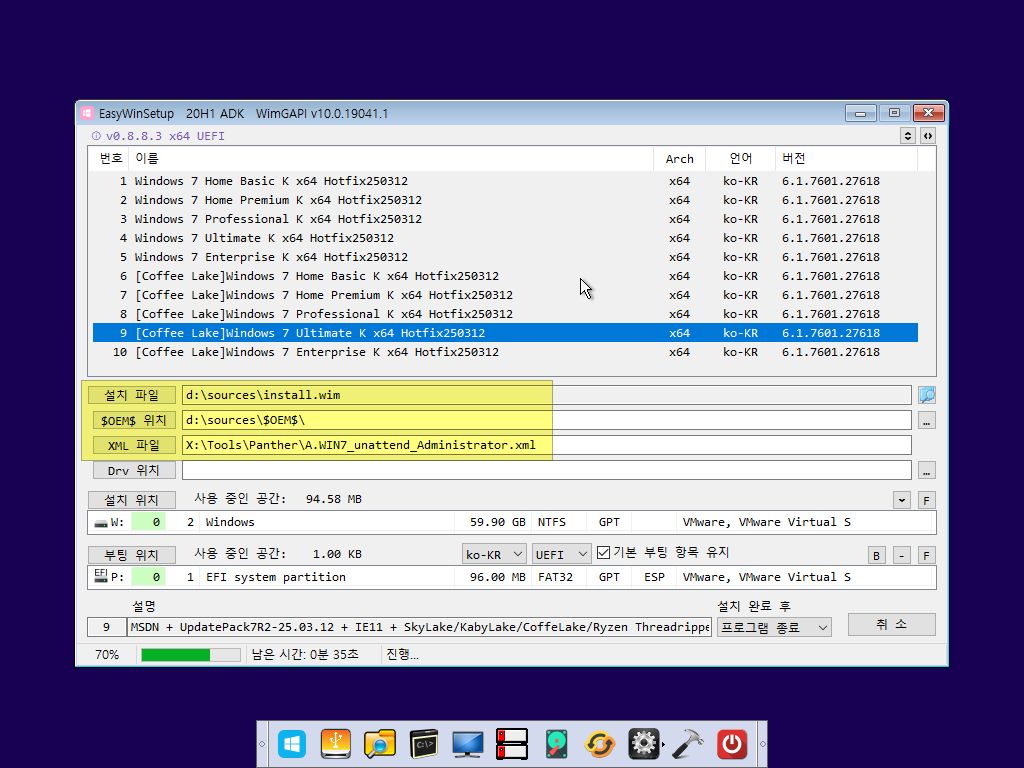
Task: Click the info icon beside v0.8.8.3
Action: 96,136
